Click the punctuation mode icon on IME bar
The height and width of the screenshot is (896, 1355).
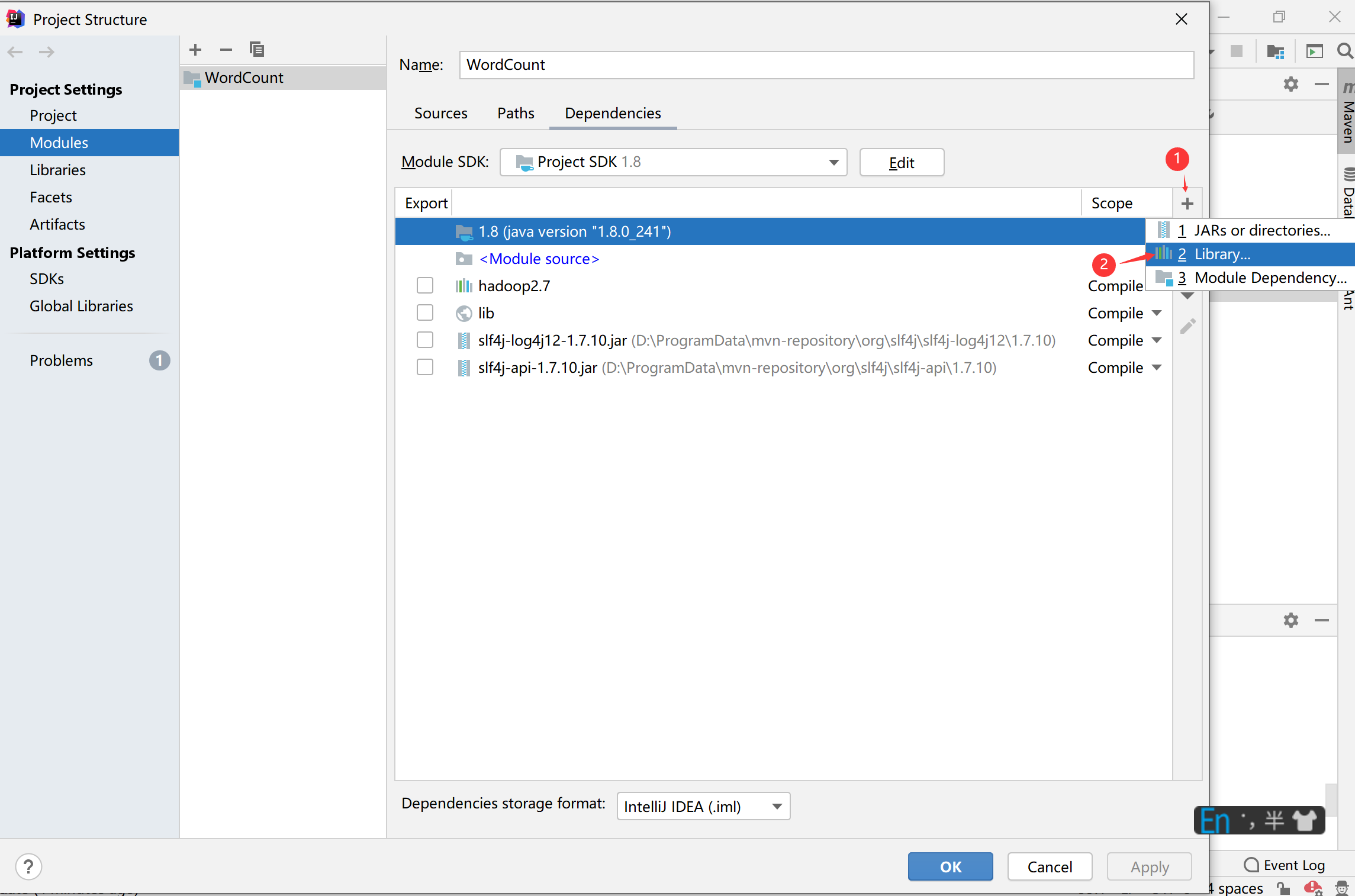tap(1248, 821)
